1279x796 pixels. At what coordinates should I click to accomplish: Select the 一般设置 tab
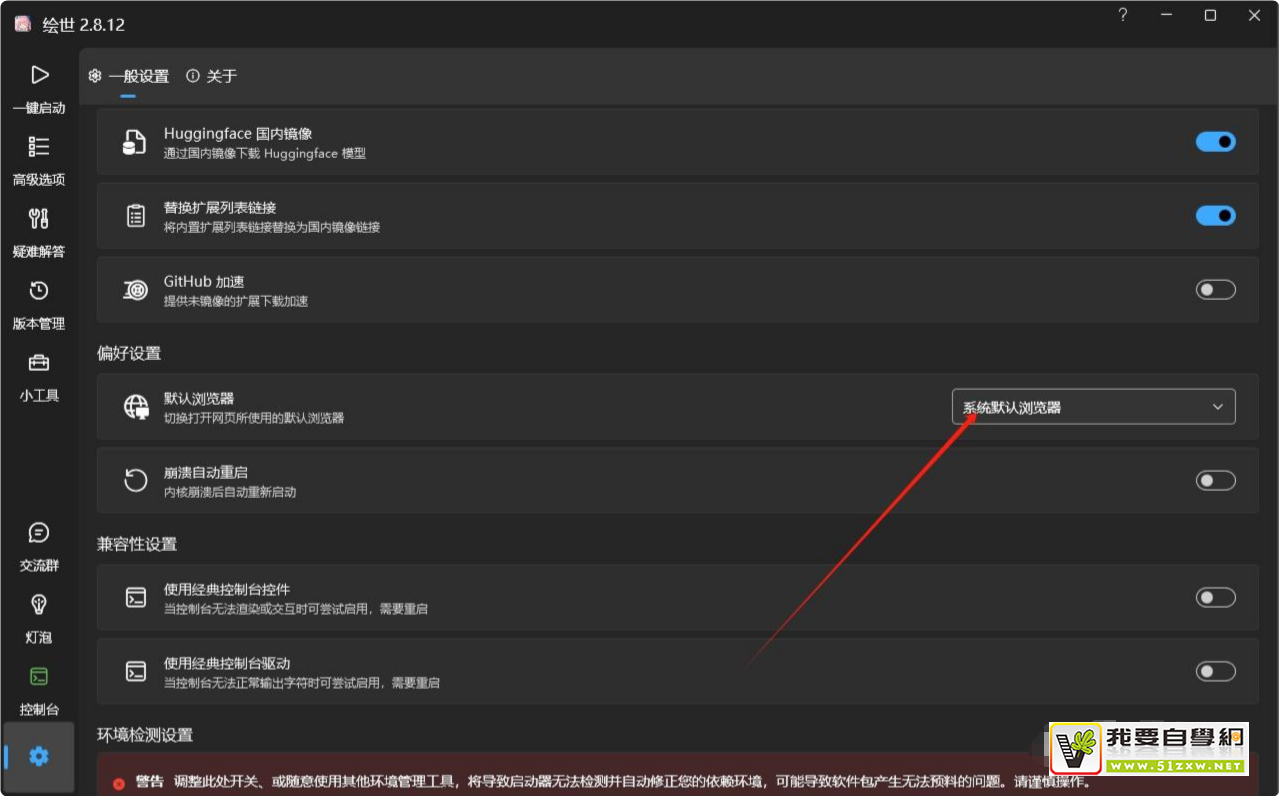(129, 76)
